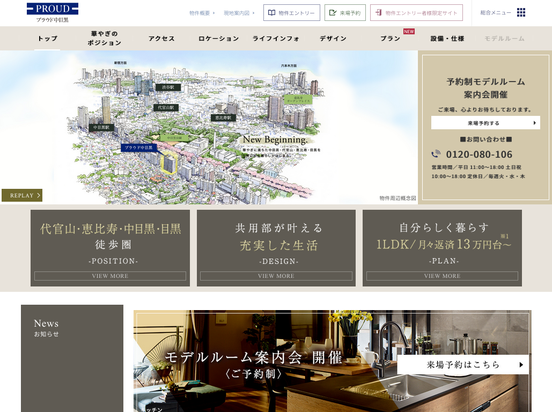The width and height of the screenshot is (552, 412).
Task: Click the pencil icon on 来場予約 button
Action: [x=332, y=13]
